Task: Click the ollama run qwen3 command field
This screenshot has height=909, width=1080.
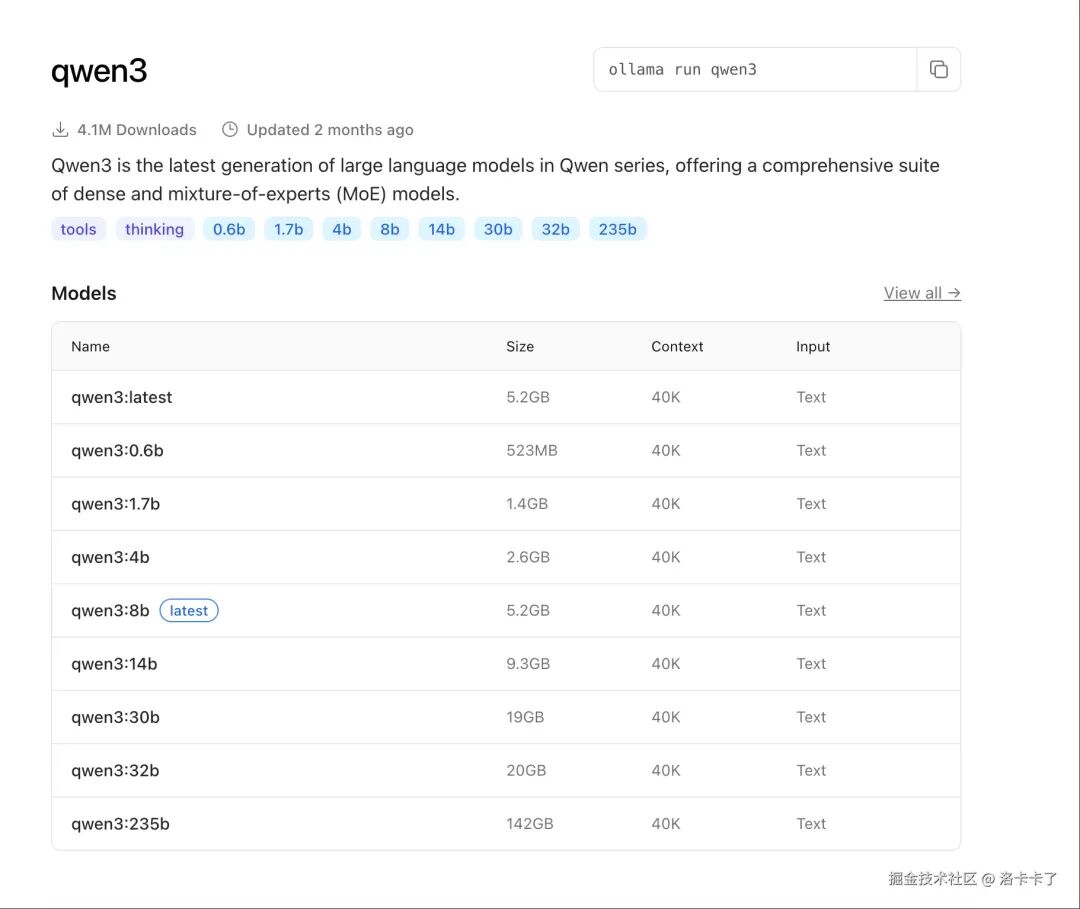Action: (x=755, y=70)
